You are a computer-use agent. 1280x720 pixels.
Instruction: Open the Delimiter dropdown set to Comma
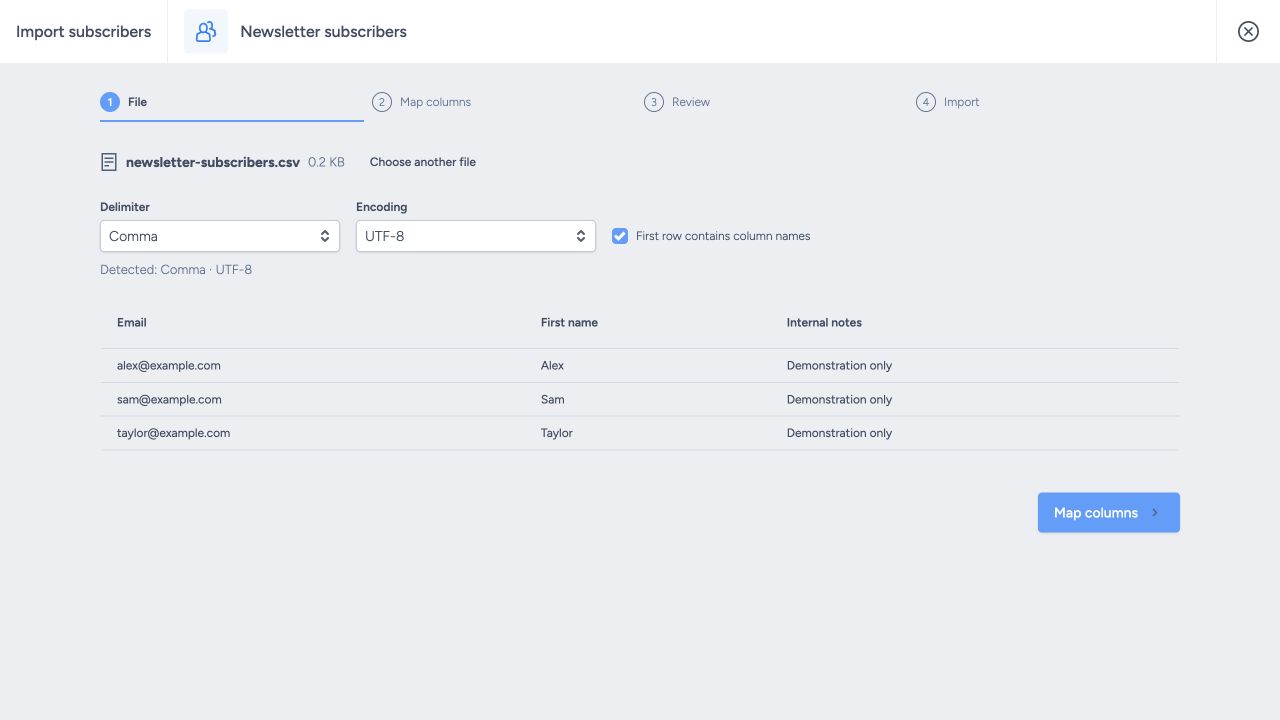tap(220, 236)
